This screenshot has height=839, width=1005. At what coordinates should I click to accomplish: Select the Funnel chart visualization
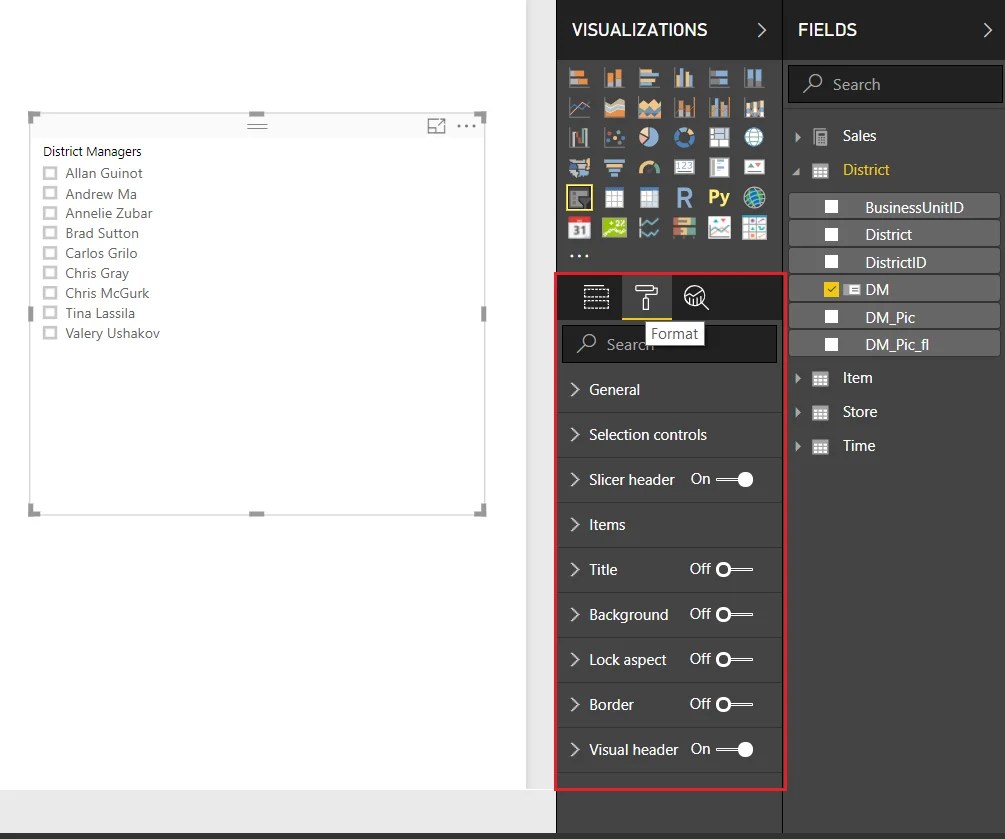pos(613,166)
